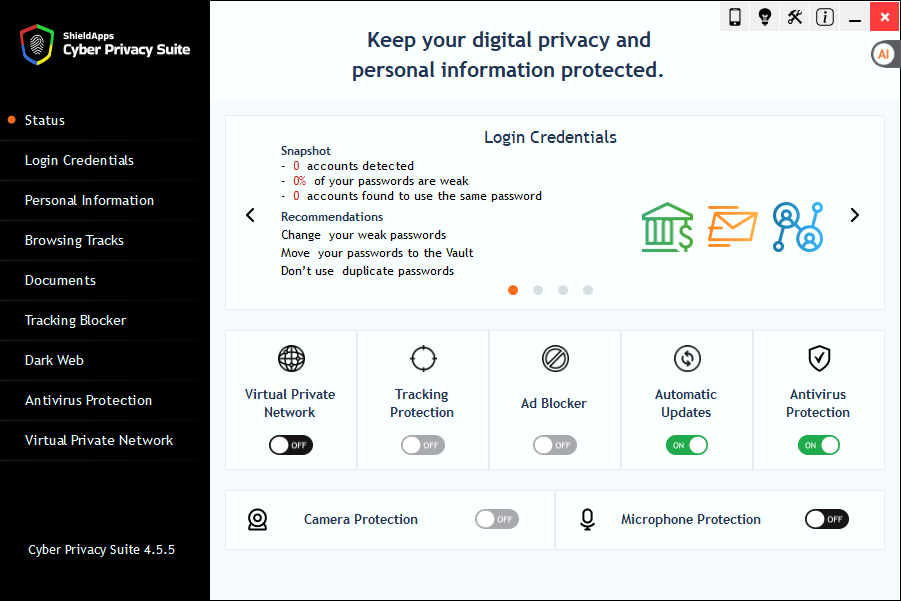Screen dimensions: 901x601
Task: Click the ShieldApps fingerprint shield logo
Action: (x=37, y=44)
